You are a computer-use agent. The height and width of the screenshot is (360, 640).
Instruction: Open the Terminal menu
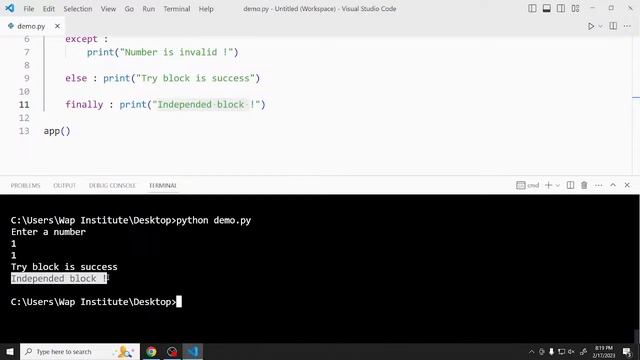177,9
